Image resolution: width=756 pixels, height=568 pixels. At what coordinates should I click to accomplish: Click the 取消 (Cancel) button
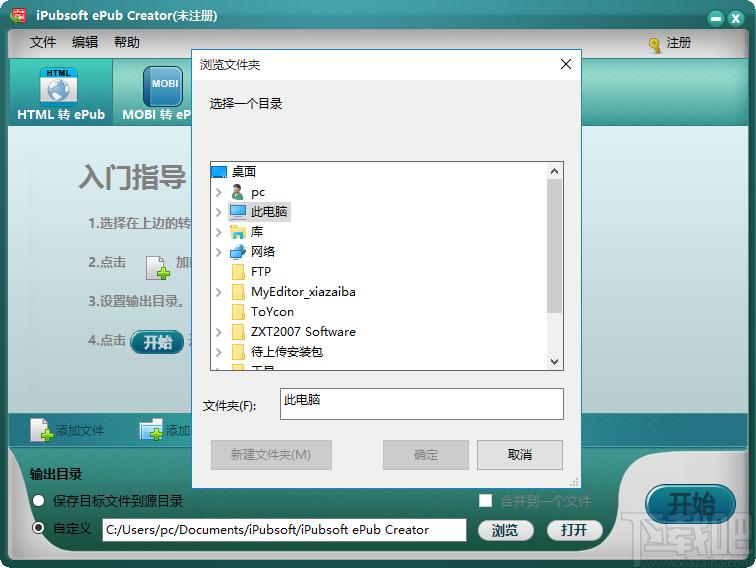tap(520, 454)
